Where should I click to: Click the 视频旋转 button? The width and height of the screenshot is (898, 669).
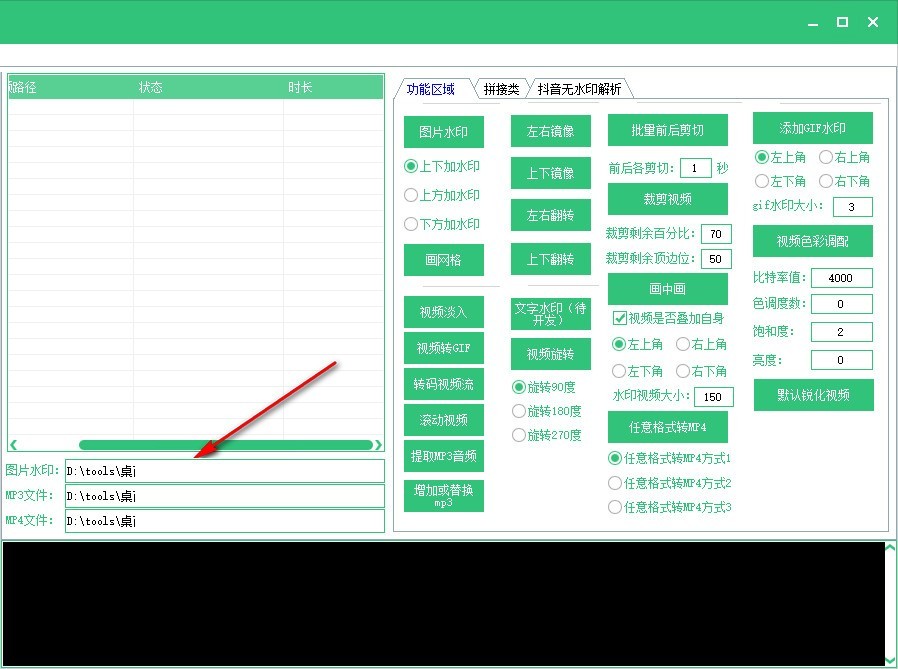(x=550, y=355)
